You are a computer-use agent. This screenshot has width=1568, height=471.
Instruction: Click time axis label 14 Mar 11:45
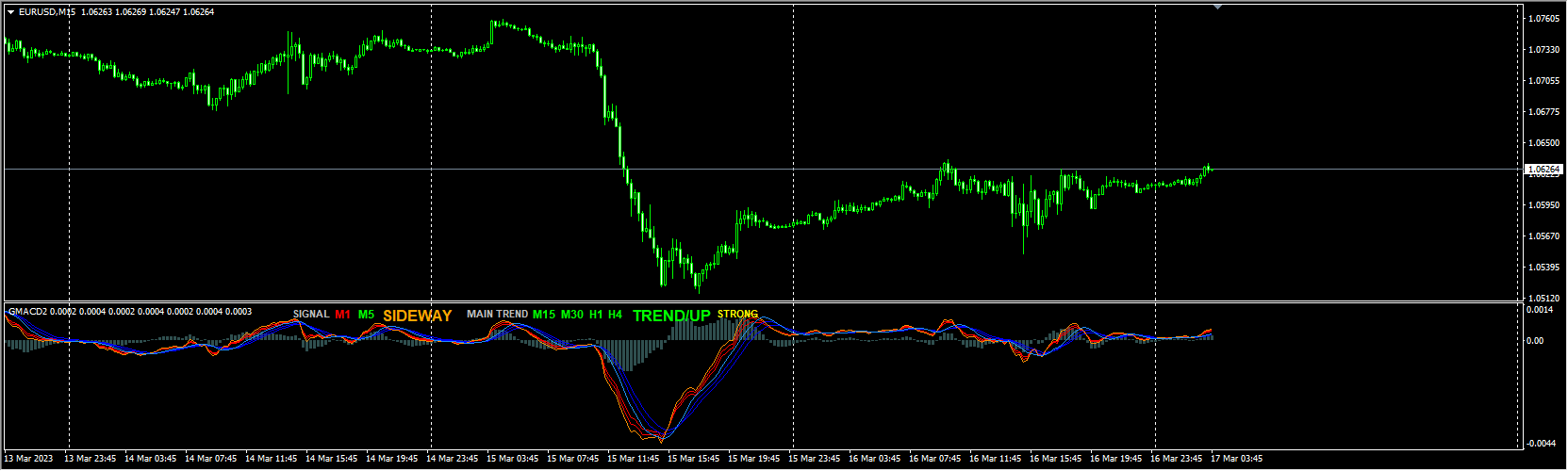tap(272, 460)
